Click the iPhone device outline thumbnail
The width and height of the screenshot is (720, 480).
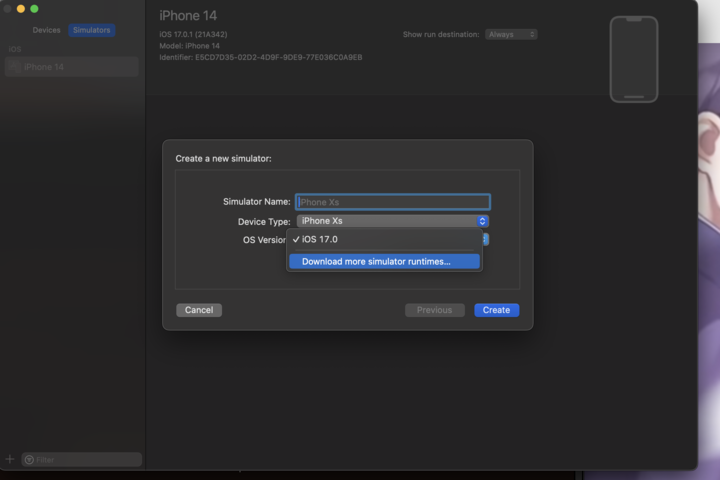pos(634,59)
